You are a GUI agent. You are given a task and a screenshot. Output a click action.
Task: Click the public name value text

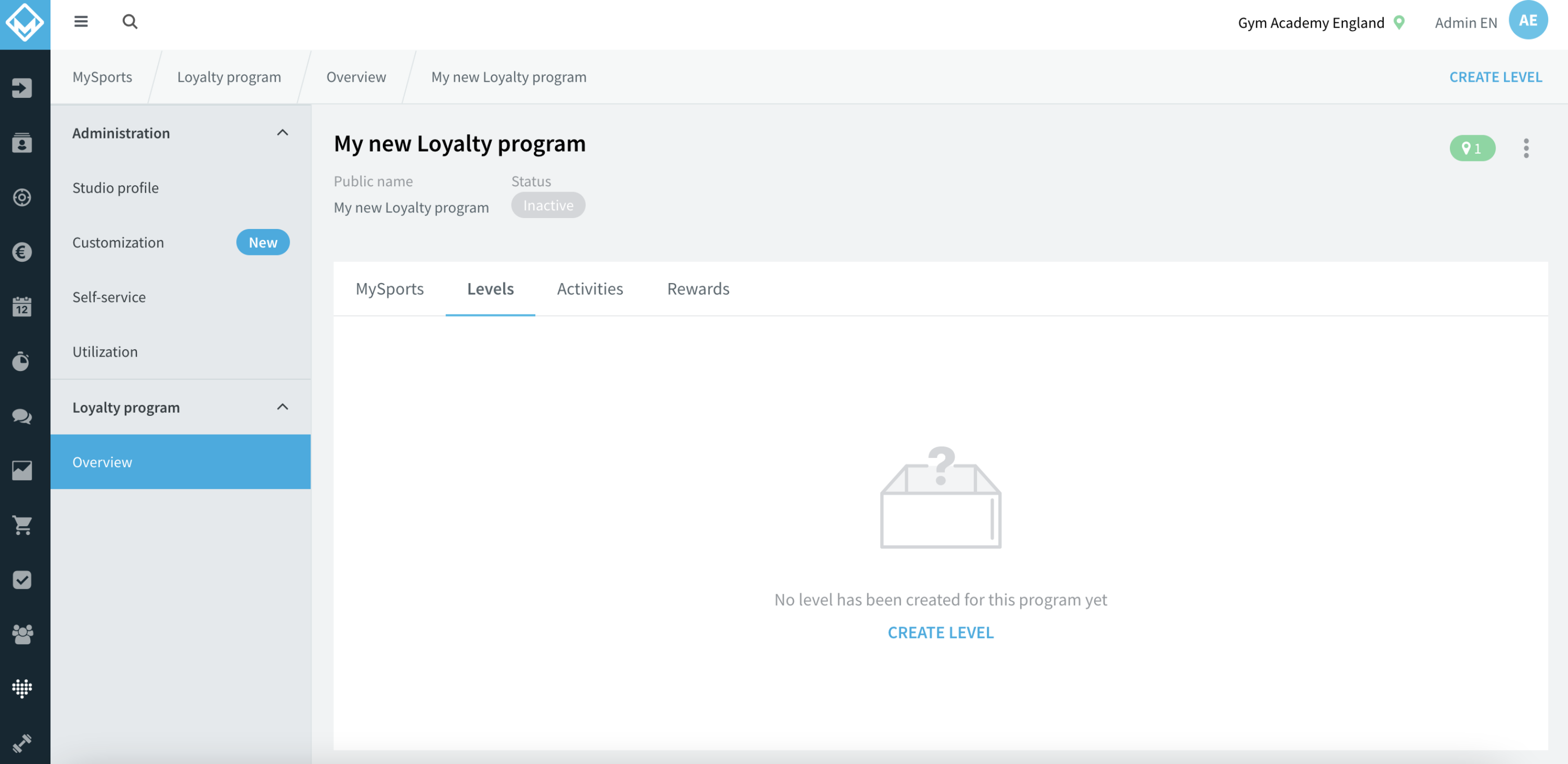(x=411, y=208)
